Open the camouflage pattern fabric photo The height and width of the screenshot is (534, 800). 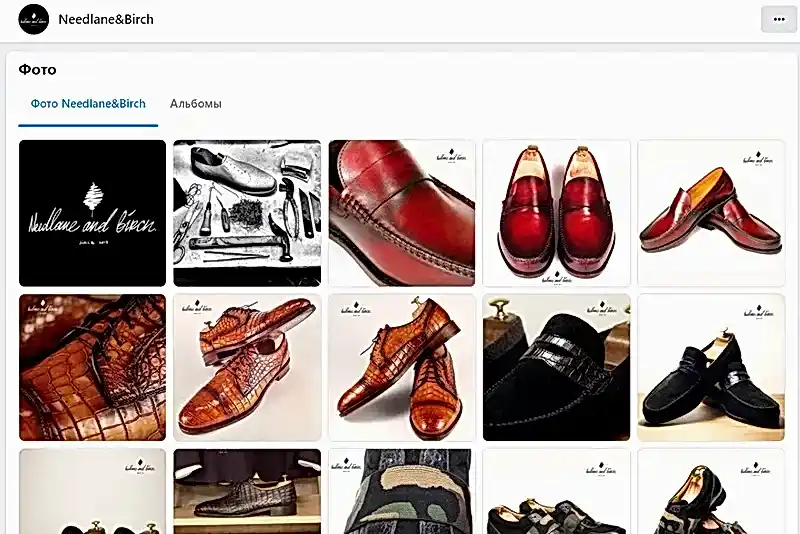402,491
